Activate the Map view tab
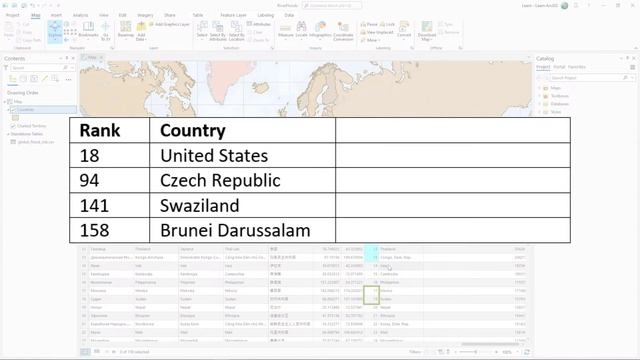 (x=92, y=58)
